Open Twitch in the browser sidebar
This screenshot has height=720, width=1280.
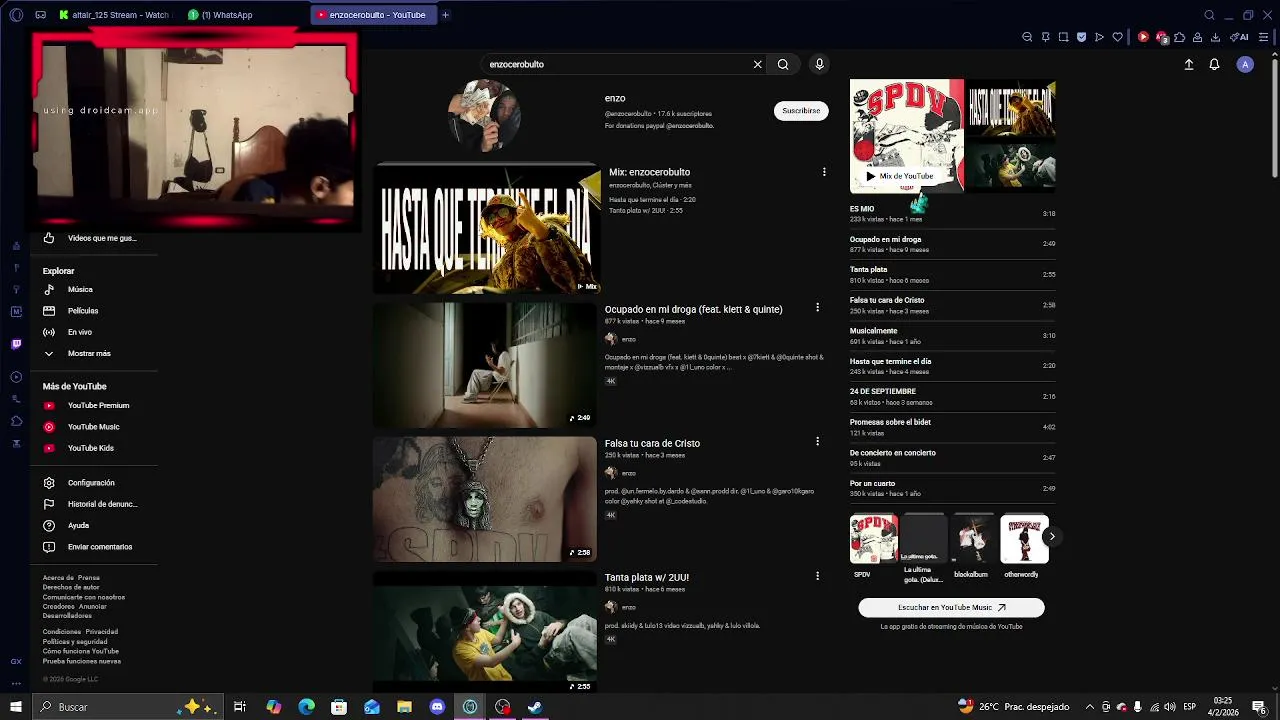point(16,344)
